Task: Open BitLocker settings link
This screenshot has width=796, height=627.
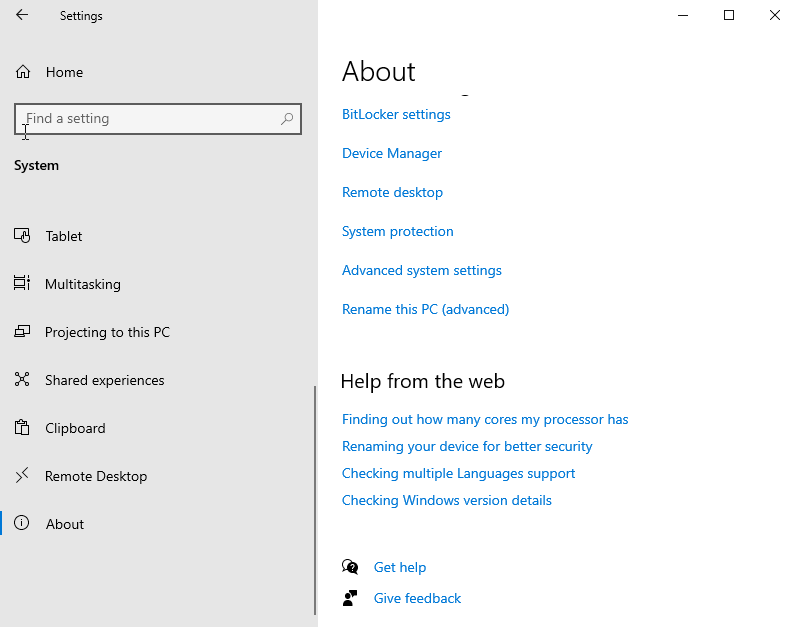Action: [x=396, y=114]
